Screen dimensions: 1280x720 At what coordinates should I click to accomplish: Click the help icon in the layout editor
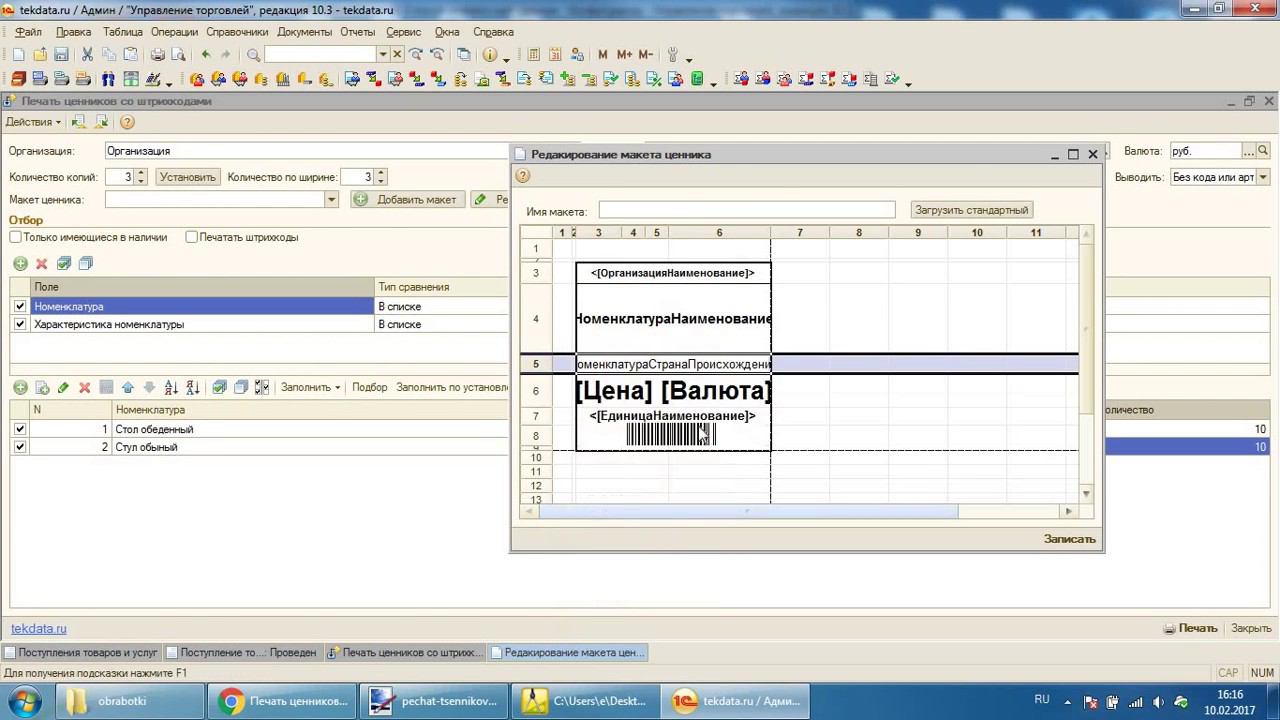click(522, 176)
